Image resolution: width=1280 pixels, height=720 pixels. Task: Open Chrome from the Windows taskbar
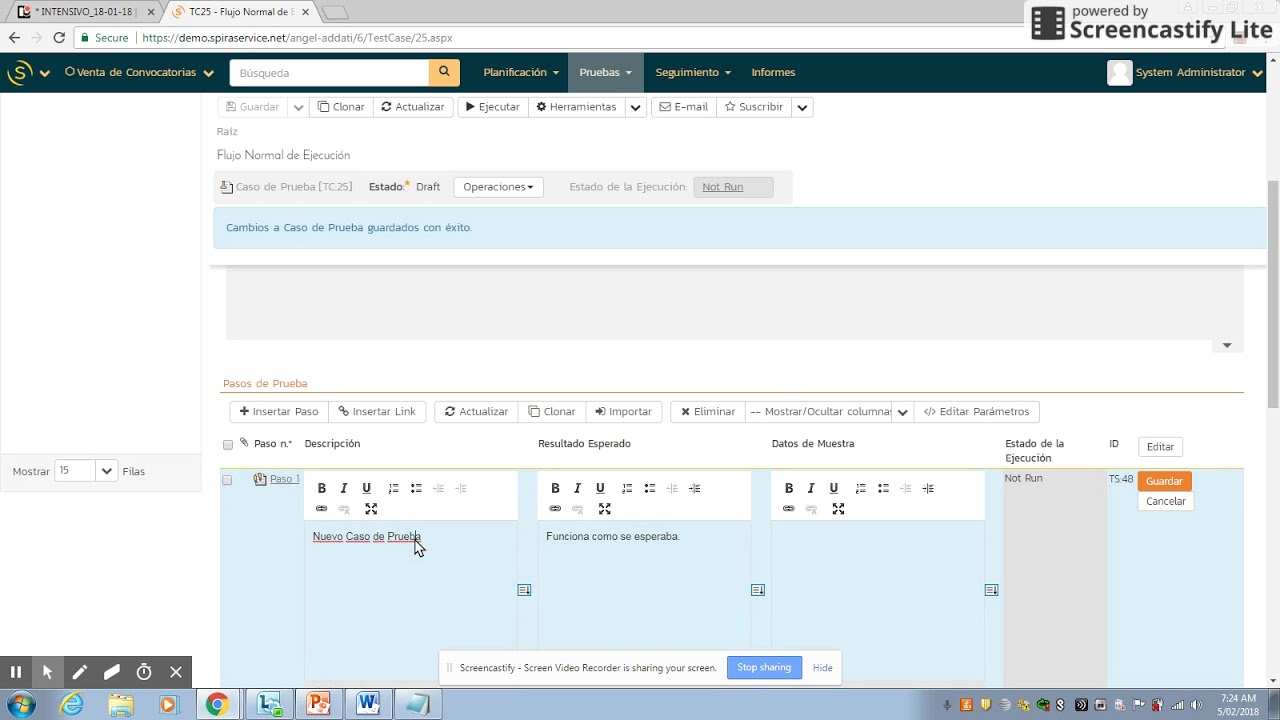click(217, 704)
